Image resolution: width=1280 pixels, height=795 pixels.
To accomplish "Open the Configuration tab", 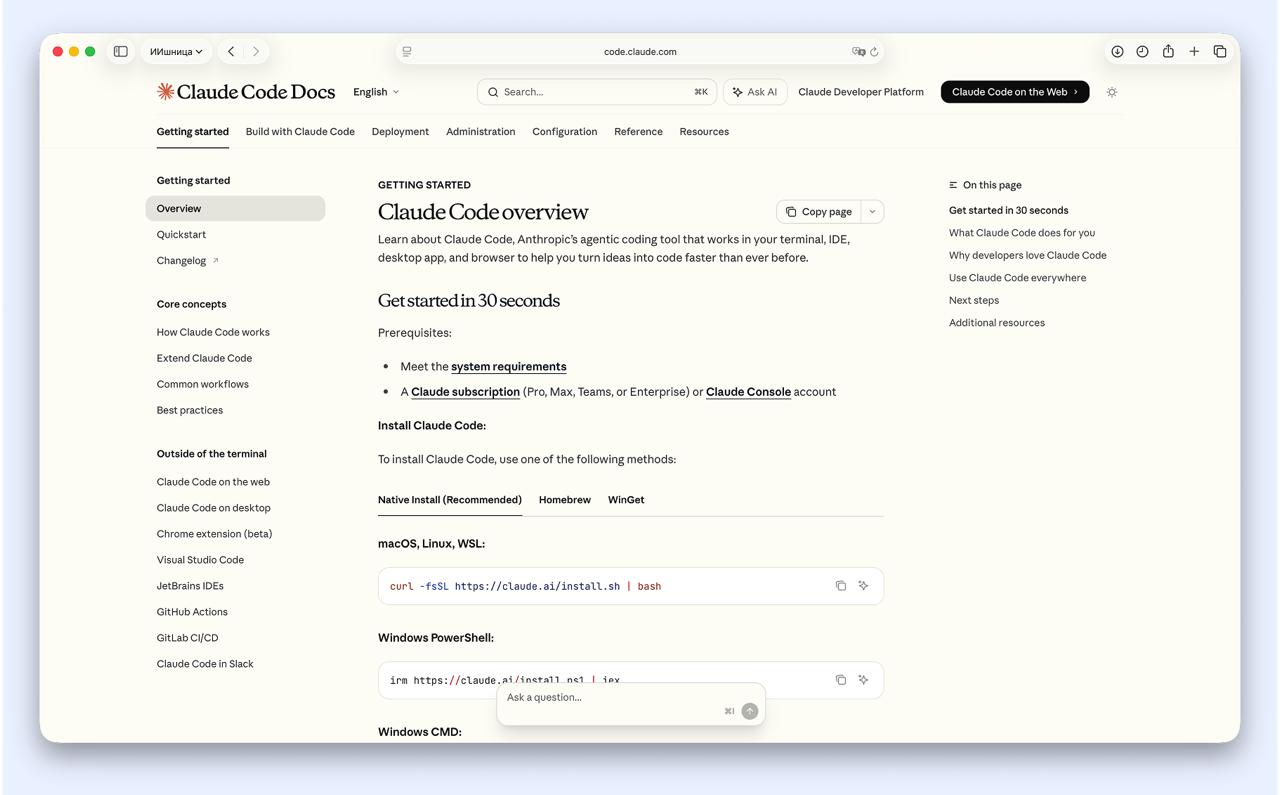I will click(565, 132).
